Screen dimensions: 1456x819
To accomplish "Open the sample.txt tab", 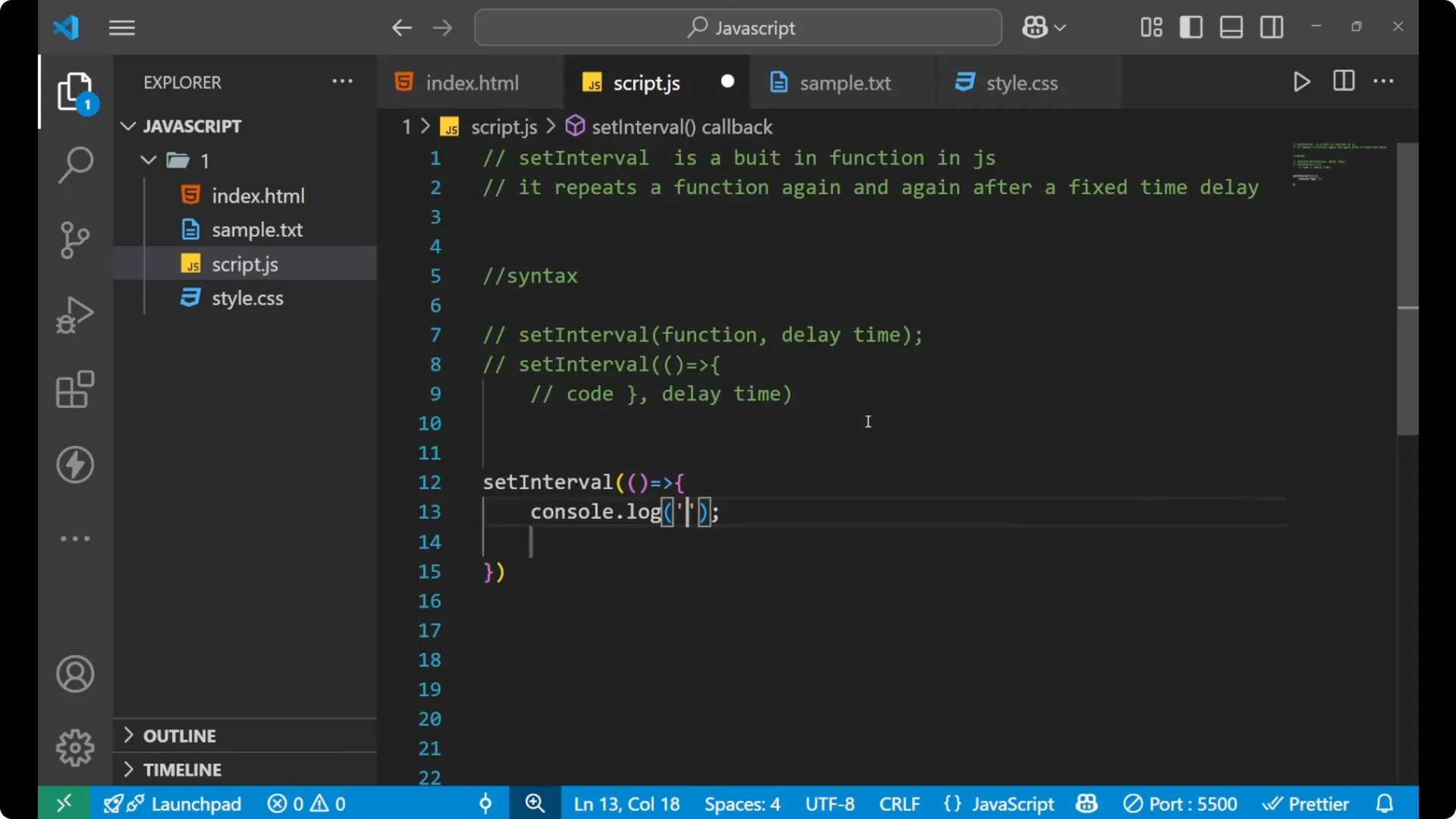I will (846, 83).
